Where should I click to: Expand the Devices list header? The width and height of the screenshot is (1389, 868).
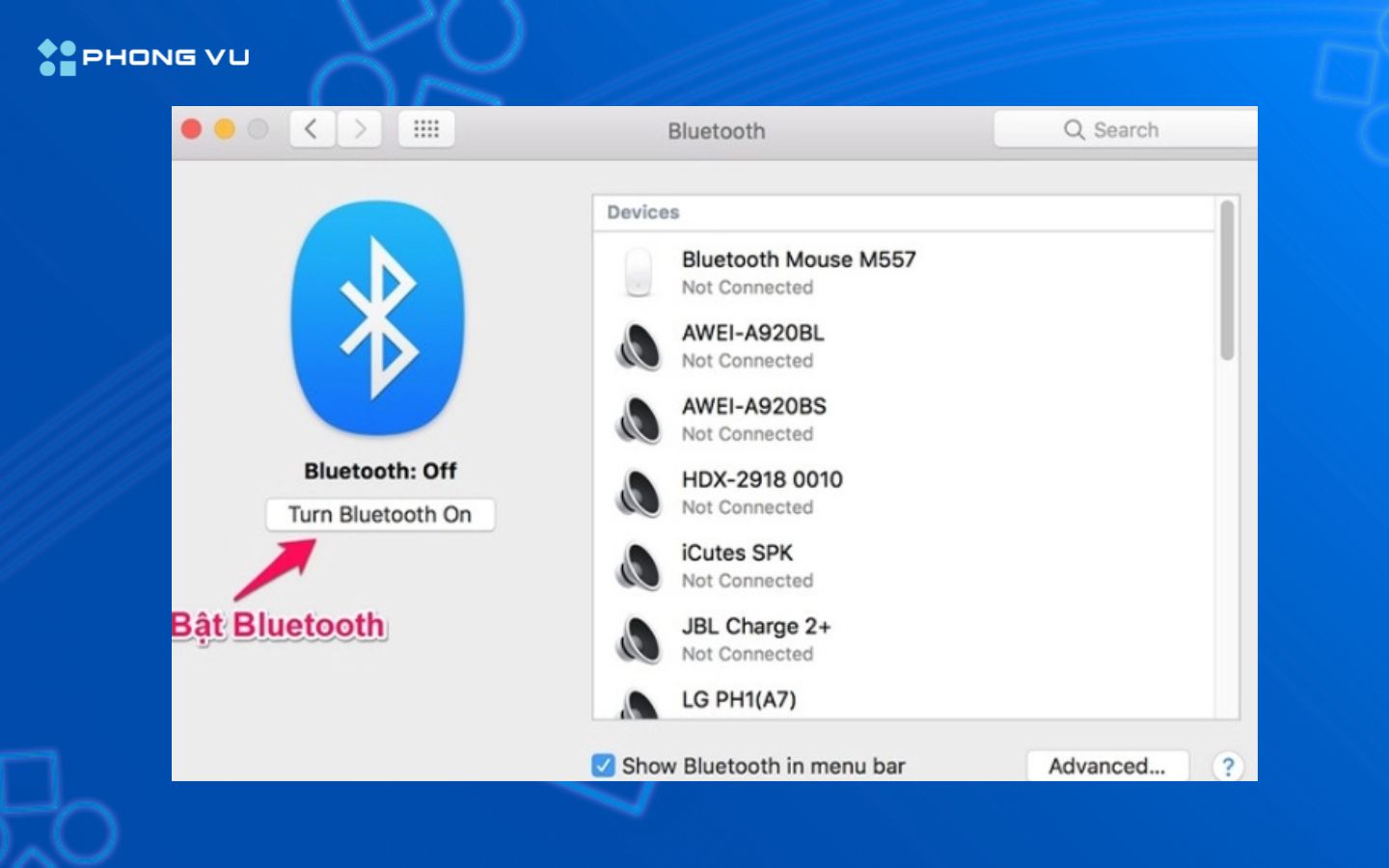click(x=642, y=212)
